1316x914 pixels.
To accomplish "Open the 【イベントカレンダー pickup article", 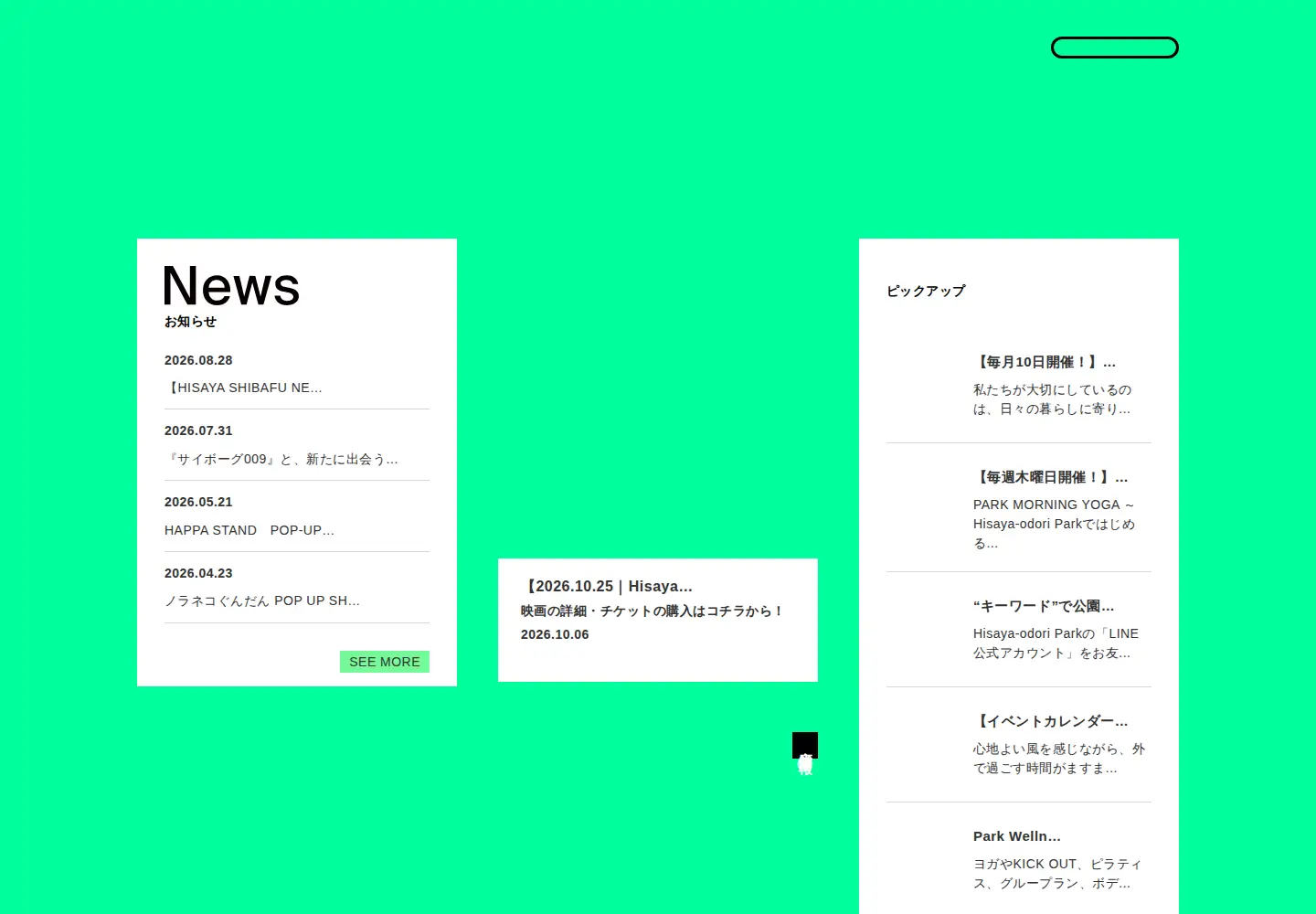I will point(1019,745).
